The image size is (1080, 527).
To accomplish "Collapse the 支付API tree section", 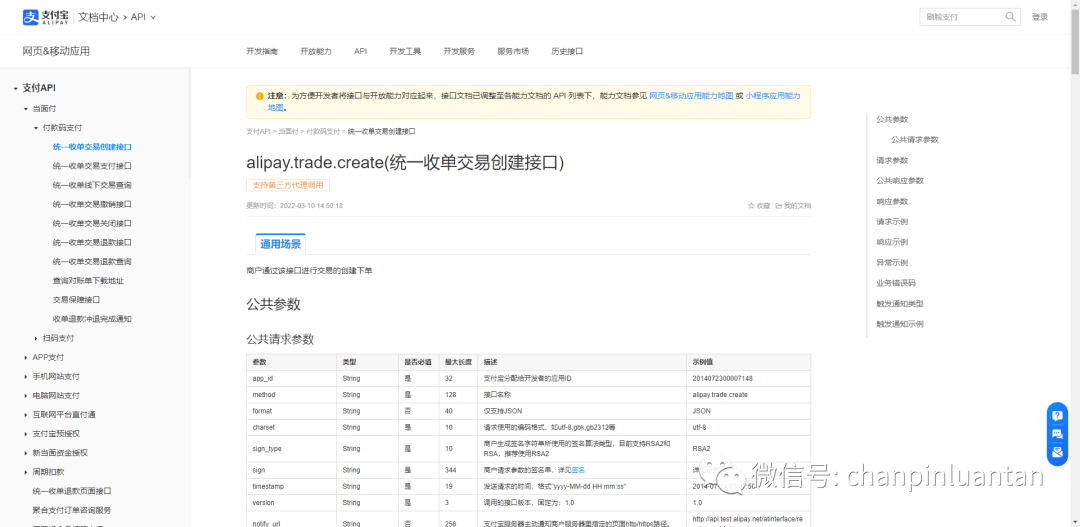I will pyautogui.click(x=15, y=88).
